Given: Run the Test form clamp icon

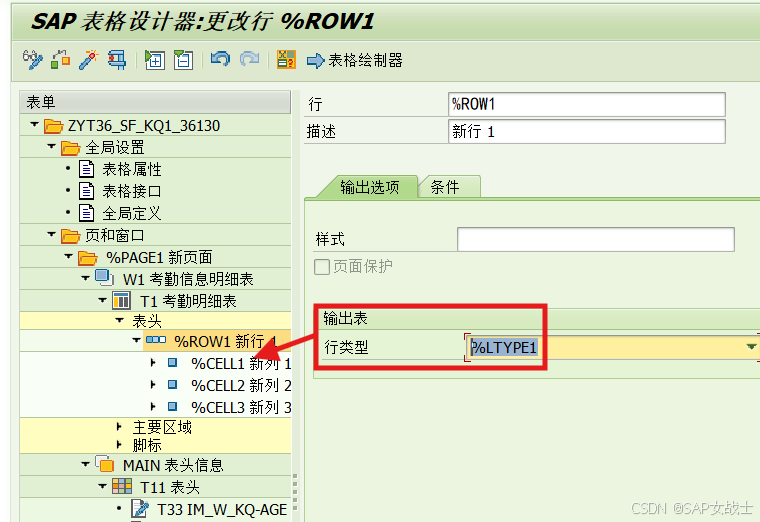Looking at the screenshot, I should [x=117, y=60].
